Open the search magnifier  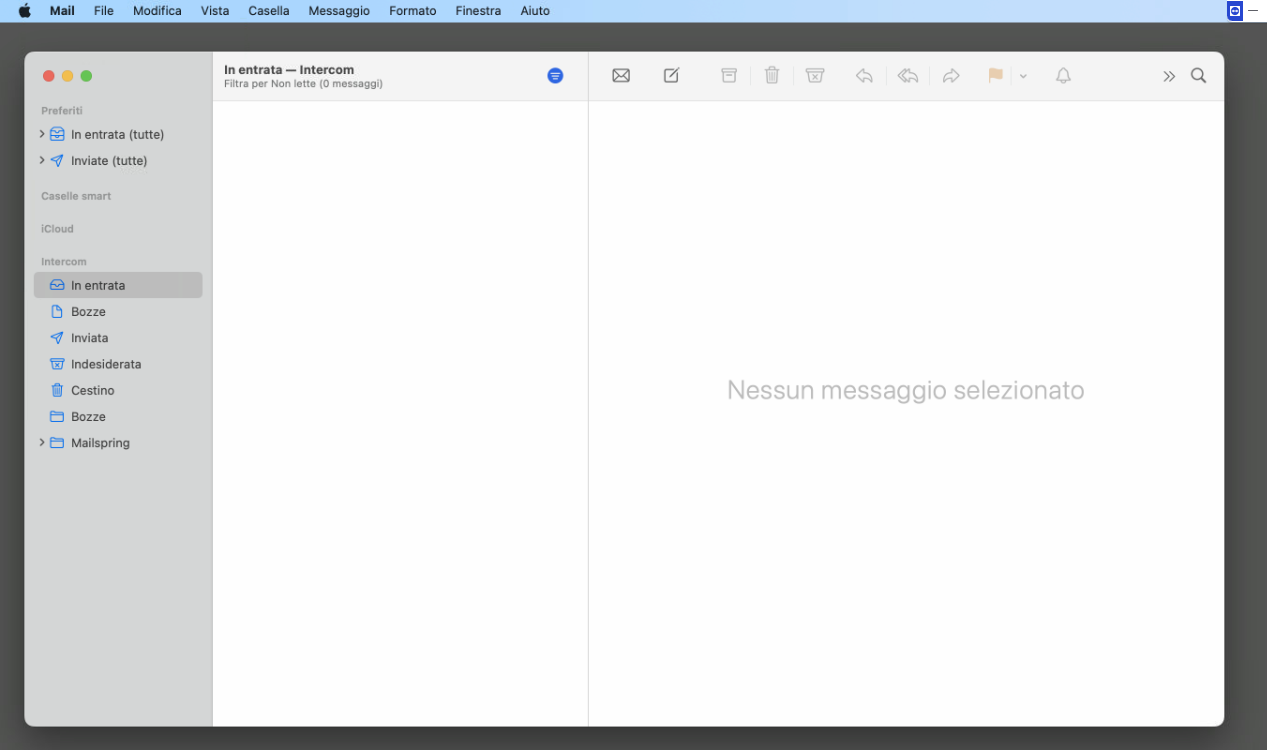[x=1198, y=76]
